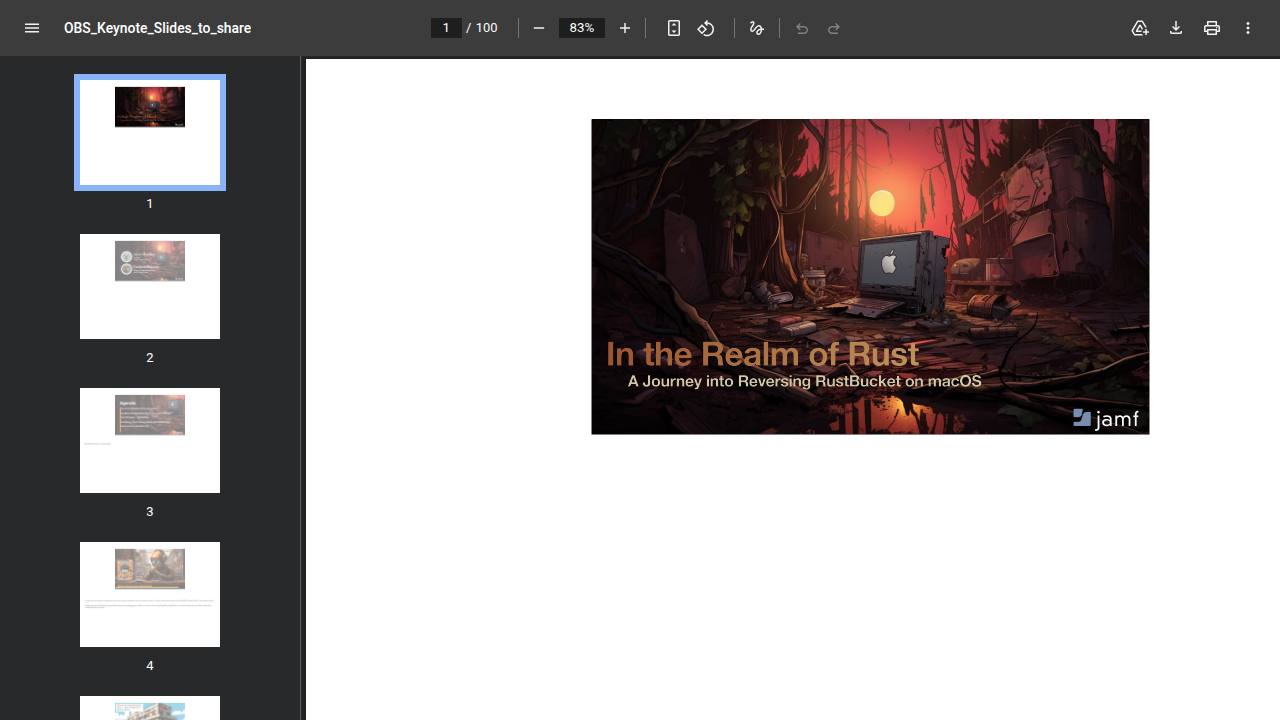The image size is (1280, 720).
Task: Activate the draw annotation tool
Action: click(757, 28)
